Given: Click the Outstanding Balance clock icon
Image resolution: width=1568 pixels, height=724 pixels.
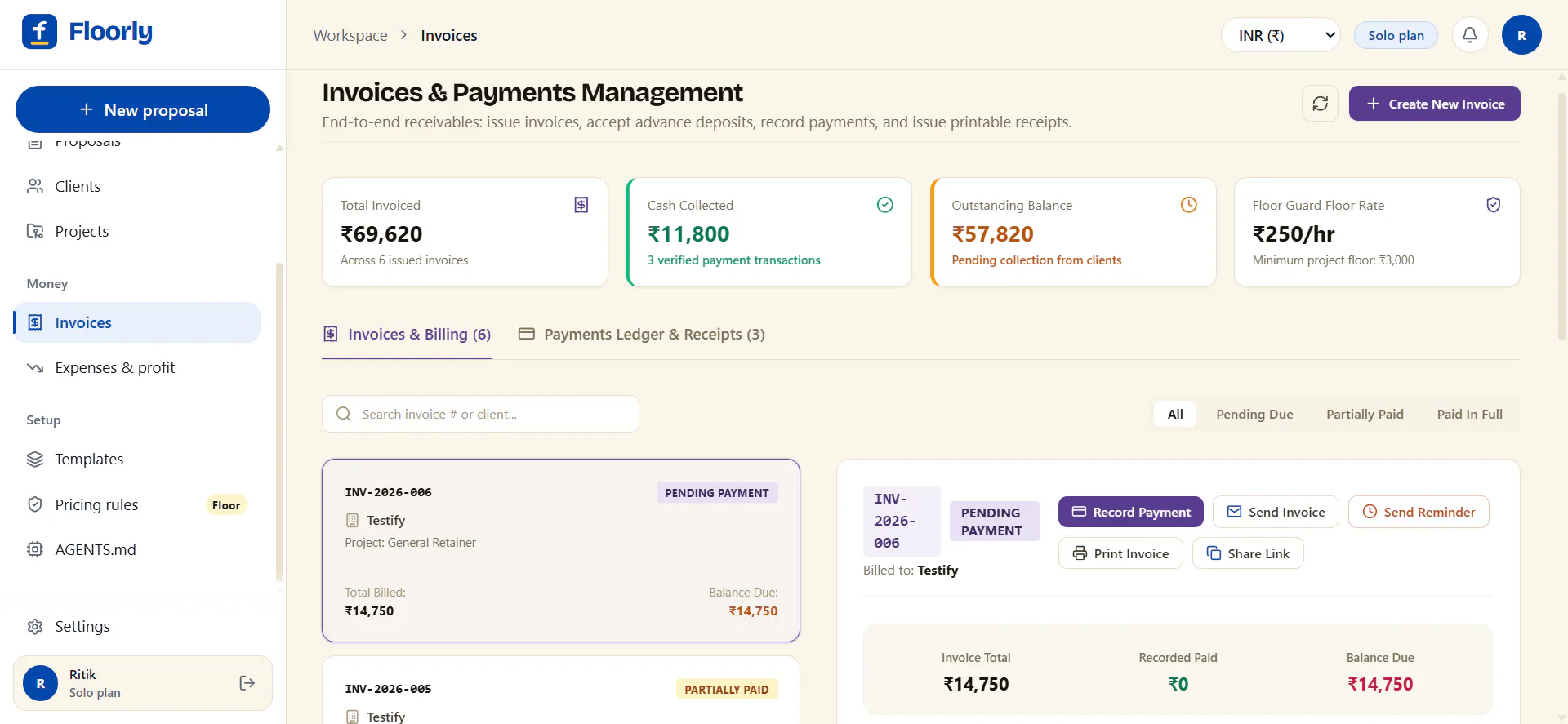Looking at the screenshot, I should (1189, 205).
